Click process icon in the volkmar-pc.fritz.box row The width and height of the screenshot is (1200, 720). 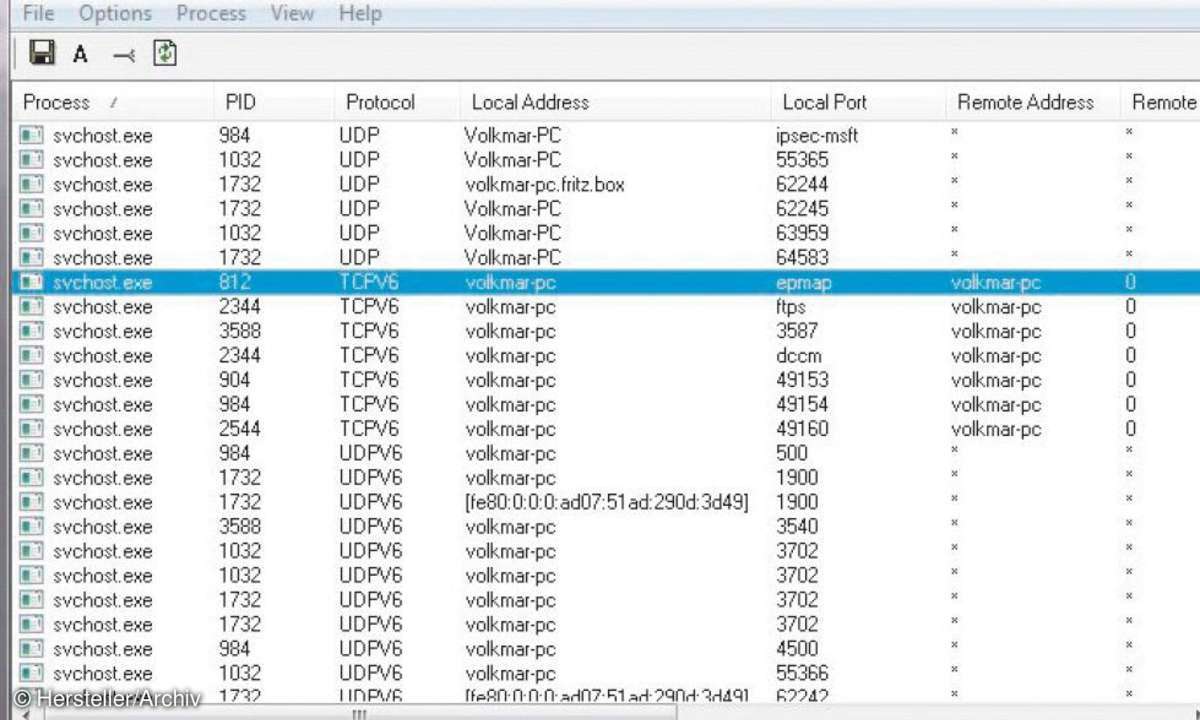32,184
